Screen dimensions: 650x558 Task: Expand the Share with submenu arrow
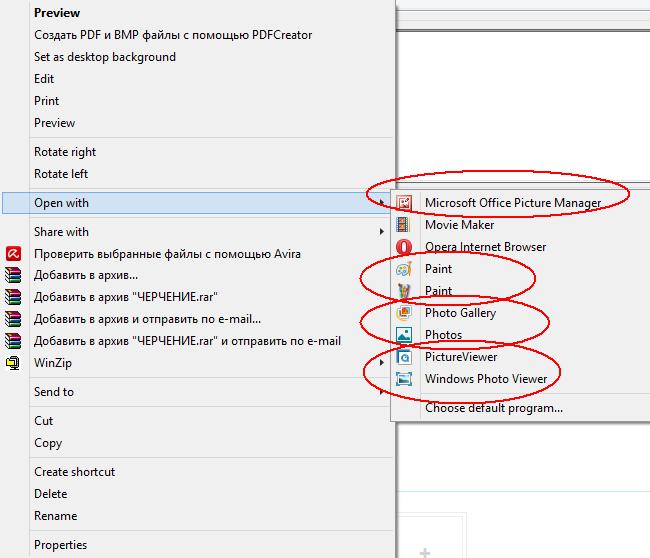381,232
